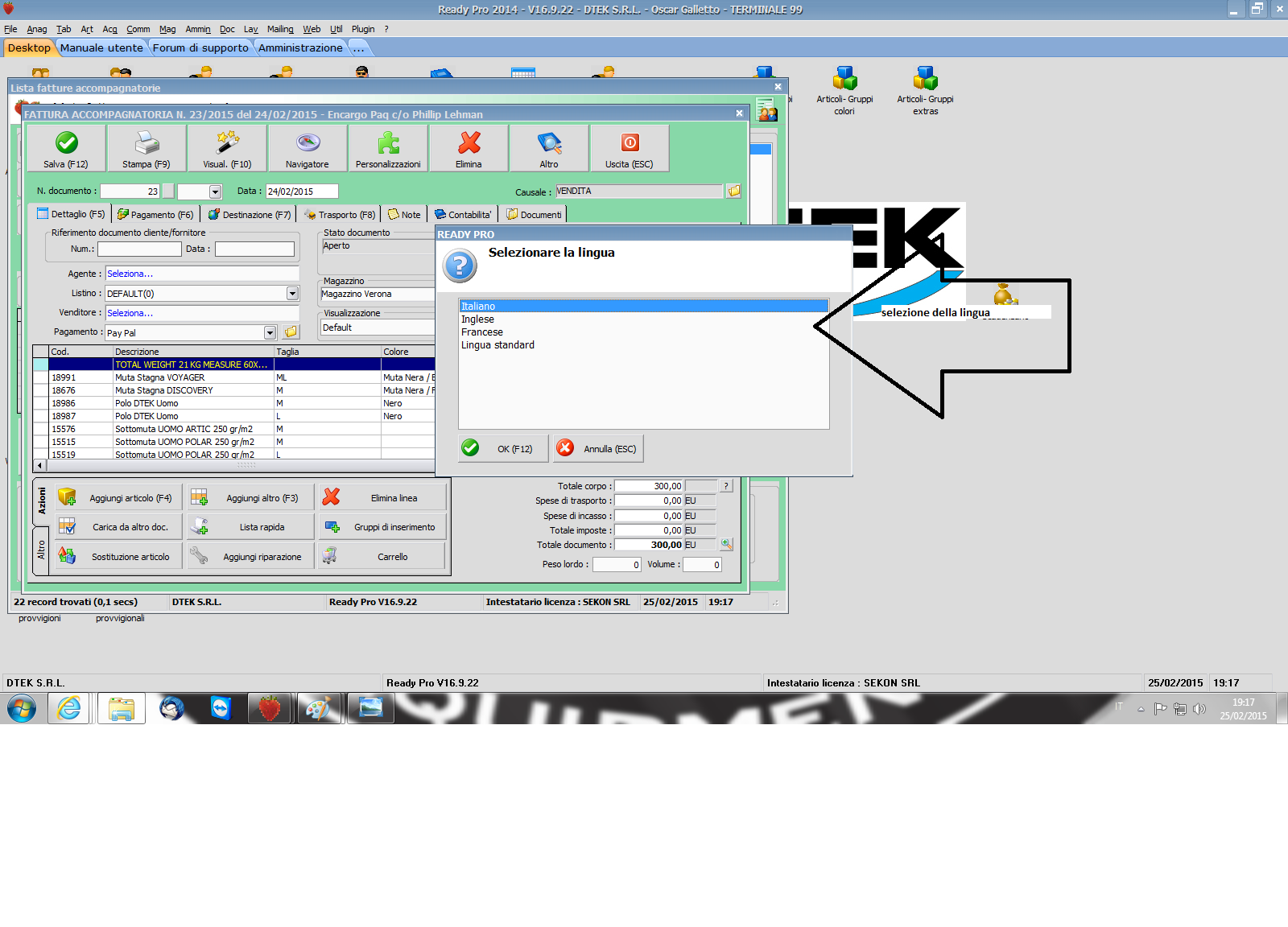Click Uscita (ESC) exit icon
Image resolution: width=1288 pixels, height=927 pixels.
(x=630, y=142)
